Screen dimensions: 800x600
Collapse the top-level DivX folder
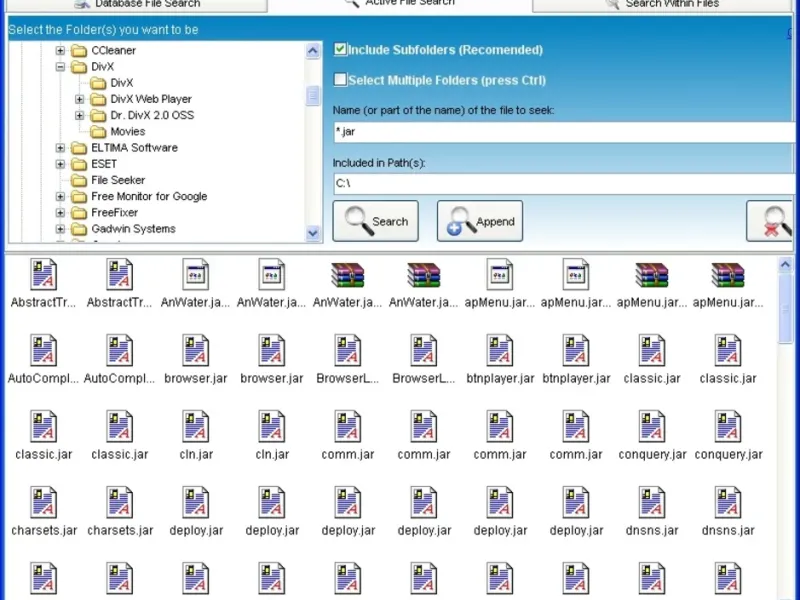click(x=60, y=67)
